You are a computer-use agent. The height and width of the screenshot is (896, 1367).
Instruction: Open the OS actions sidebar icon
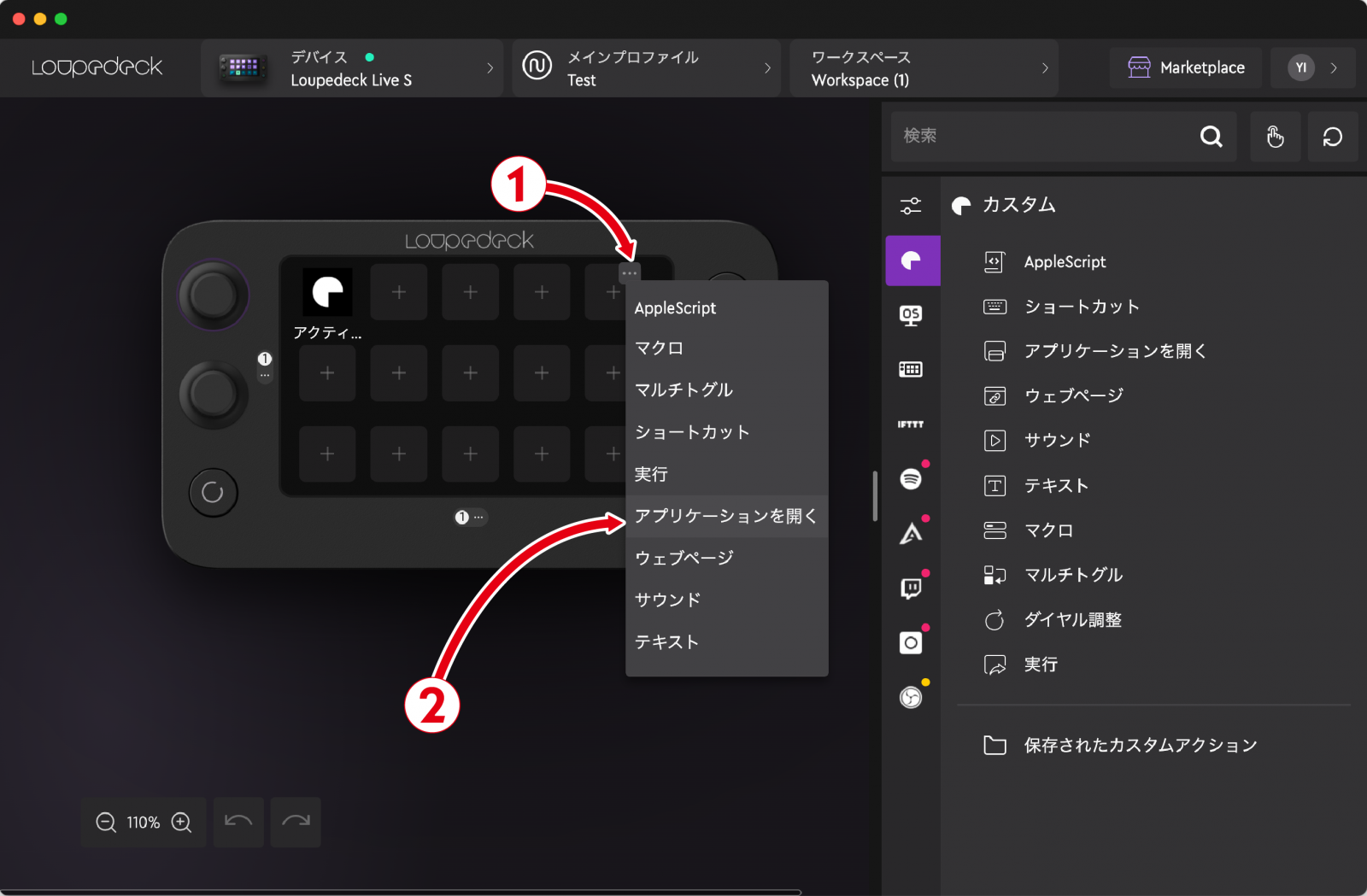tap(911, 315)
